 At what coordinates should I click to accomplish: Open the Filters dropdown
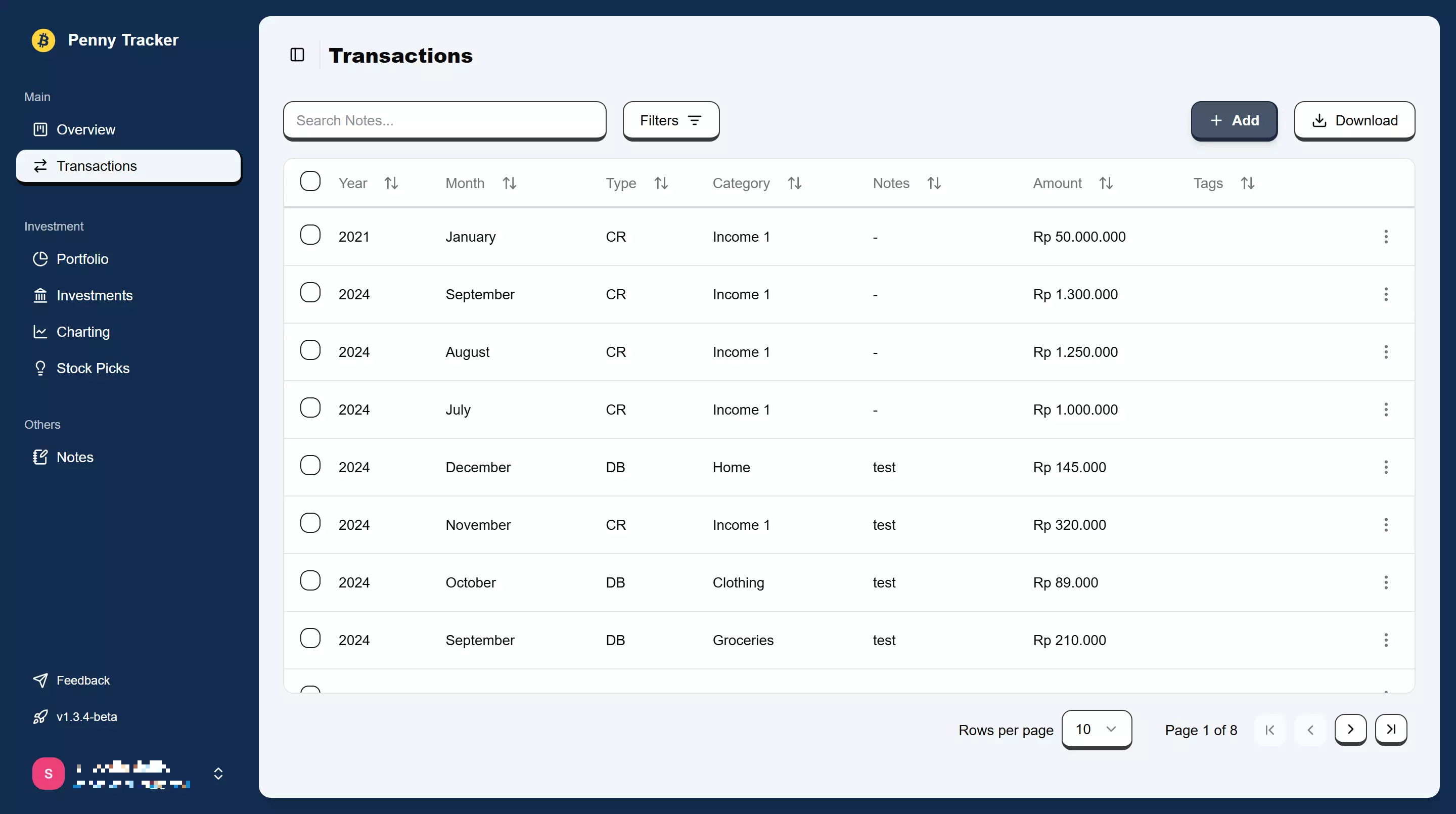(671, 120)
